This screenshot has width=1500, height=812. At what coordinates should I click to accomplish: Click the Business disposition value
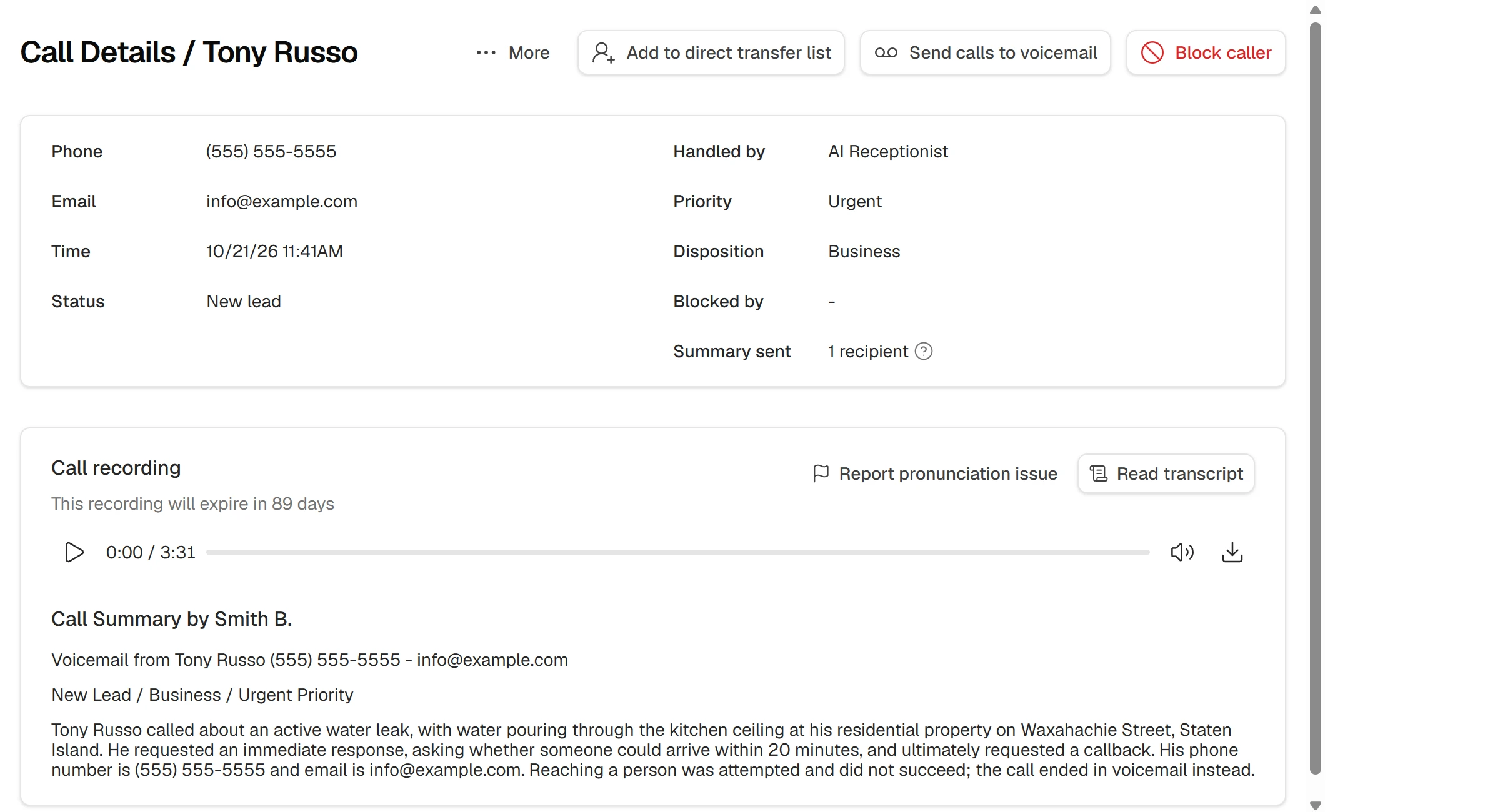click(864, 251)
